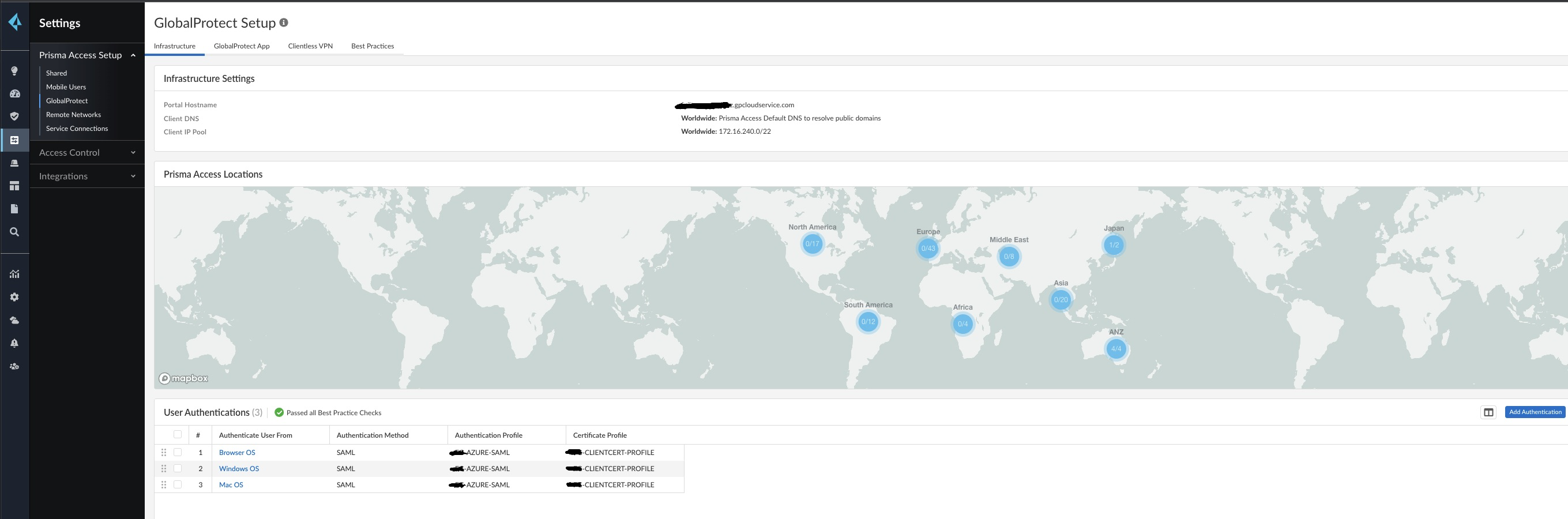Click the highlighted Workflows sliders icon
Screen dimensions: 1568x519
[14, 140]
